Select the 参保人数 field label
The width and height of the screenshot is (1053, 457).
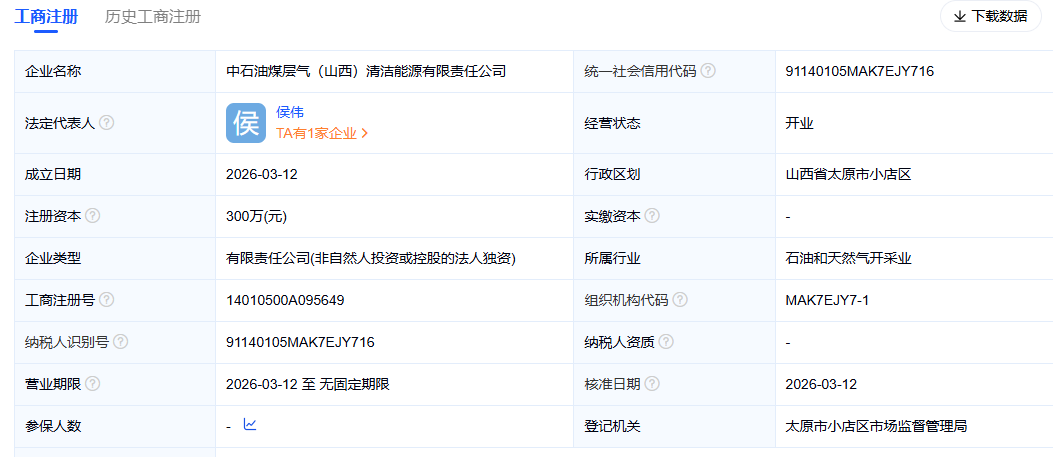53,426
